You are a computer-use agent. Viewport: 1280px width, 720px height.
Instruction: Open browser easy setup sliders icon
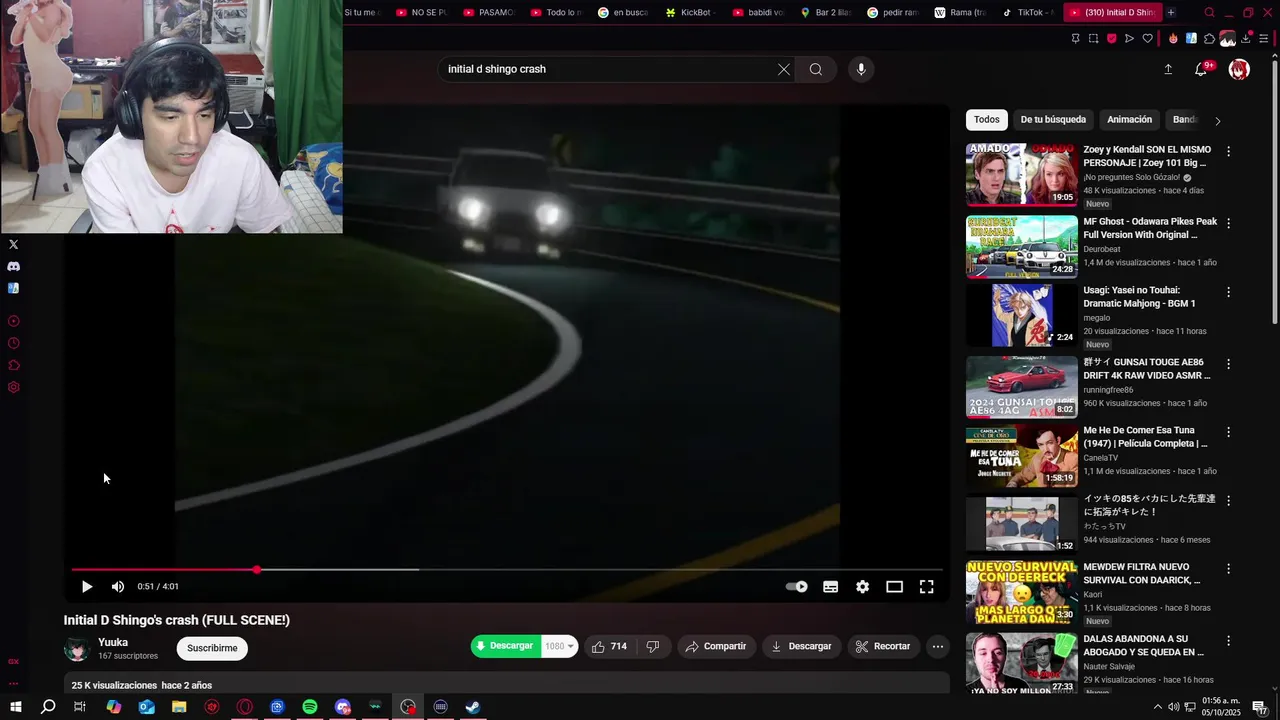click(1264, 39)
